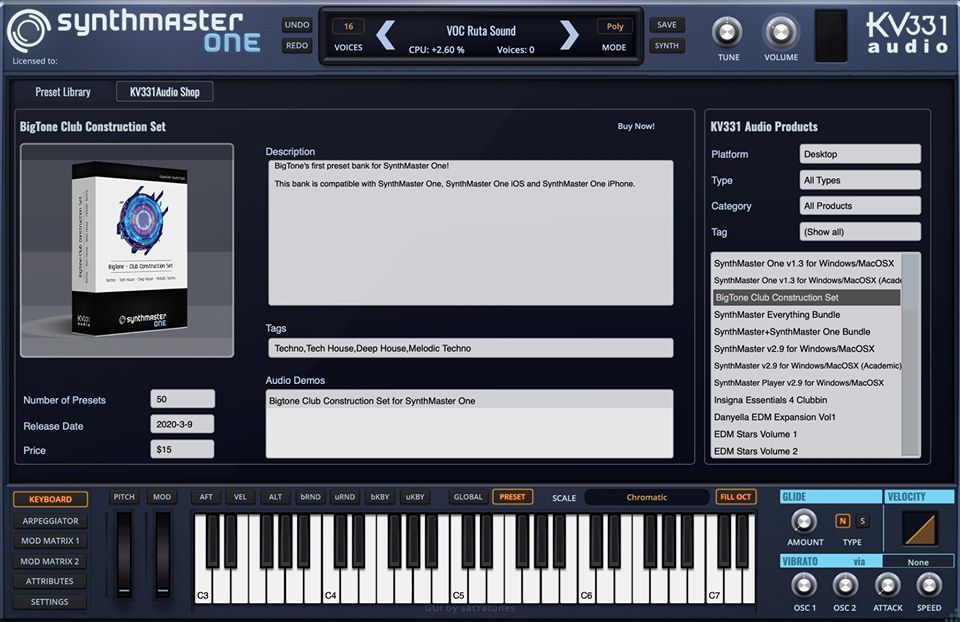Click the master Volume knob
This screenshot has width=960, height=622.
781,32
